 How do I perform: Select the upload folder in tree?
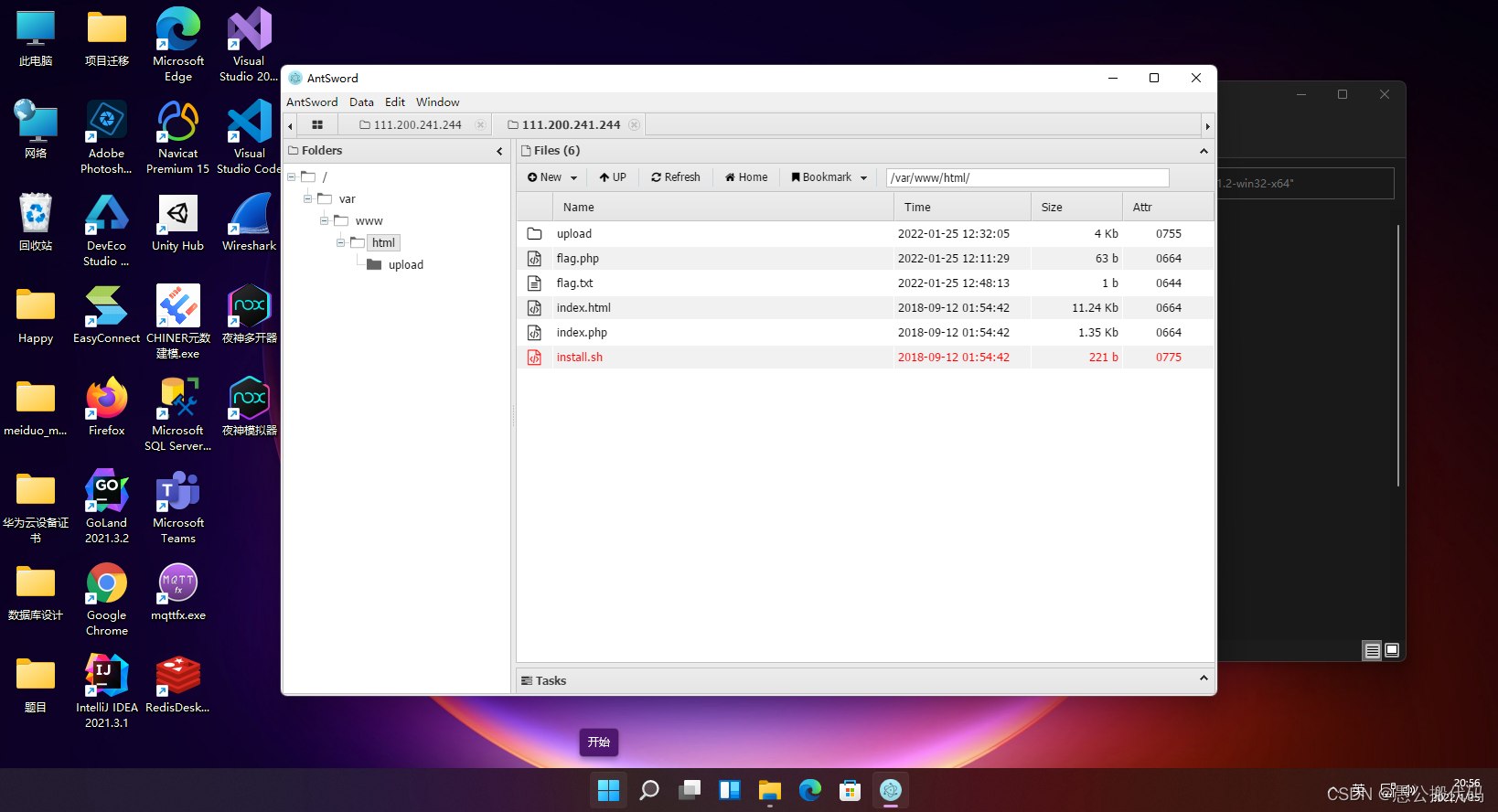405,265
